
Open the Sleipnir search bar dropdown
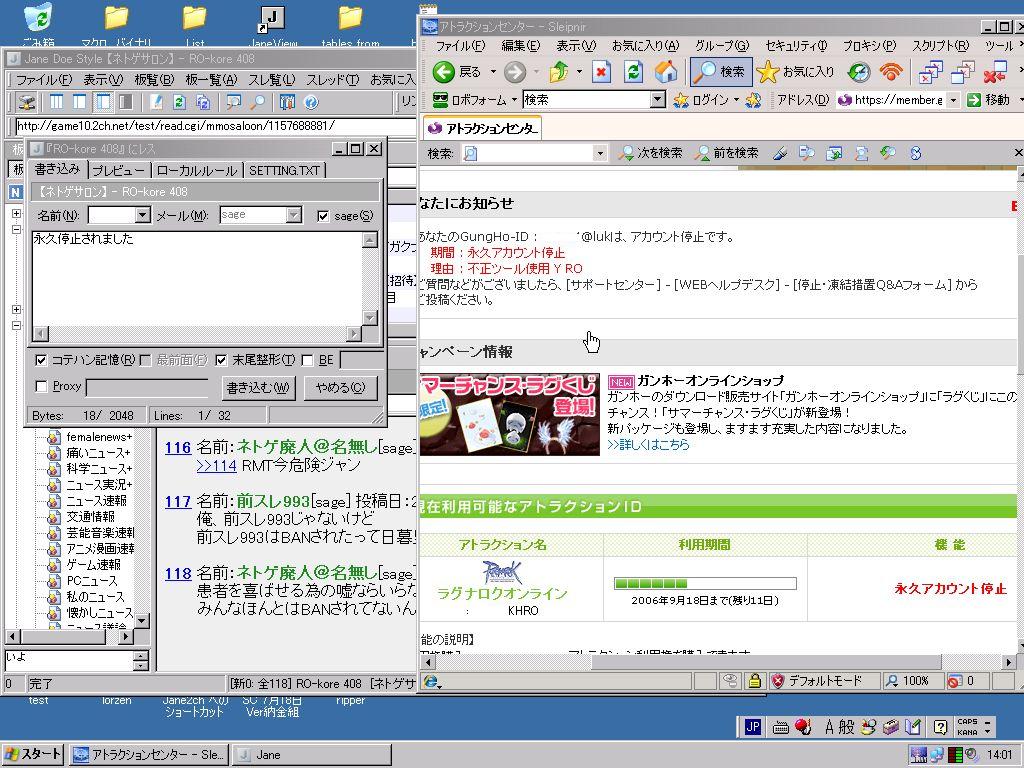pyautogui.click(x=600, y=153)
